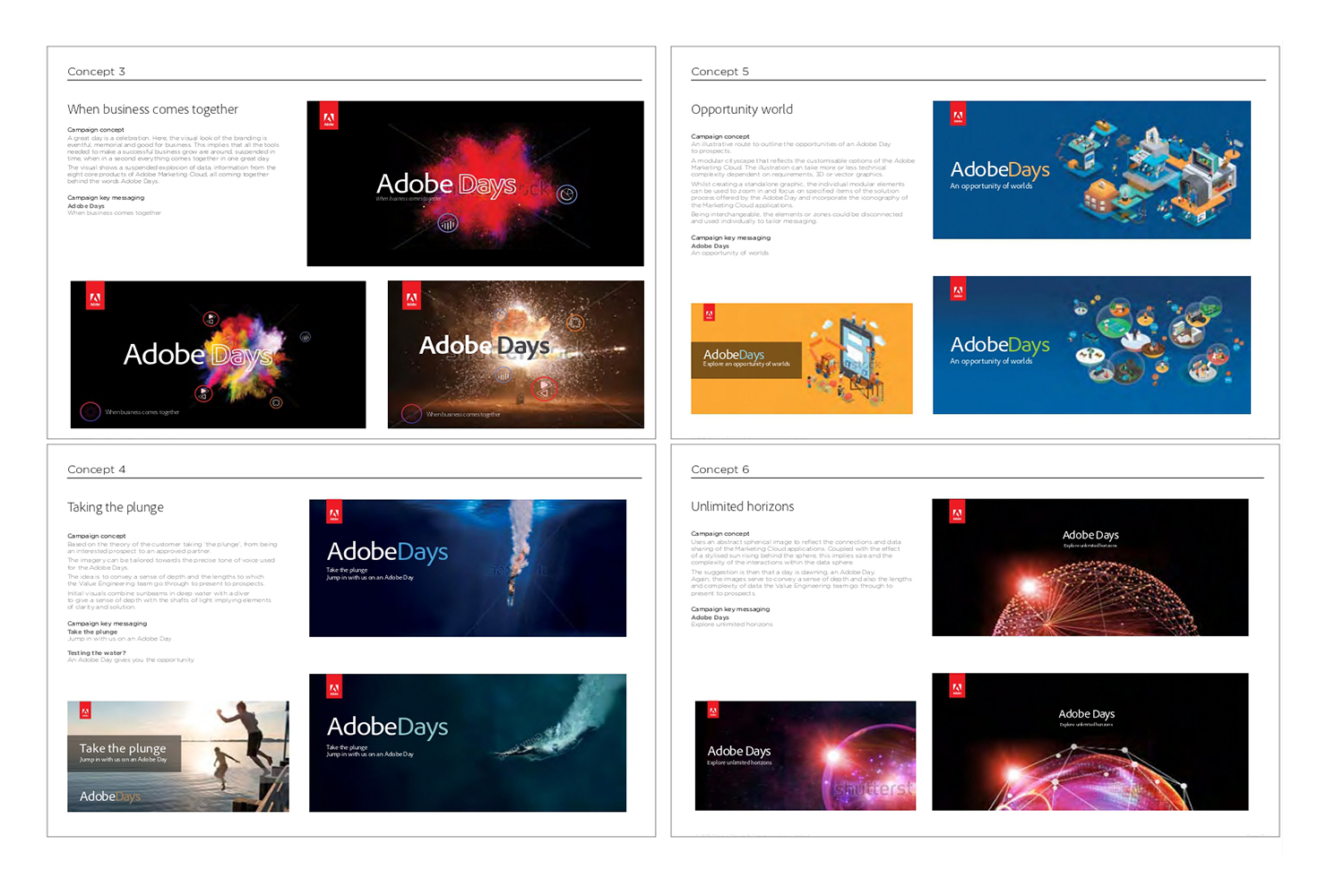Click the Adobe logo on the swimmer-with-bubbles image
The height and width of the screenshot is (896, 1344).
(334, 686)
